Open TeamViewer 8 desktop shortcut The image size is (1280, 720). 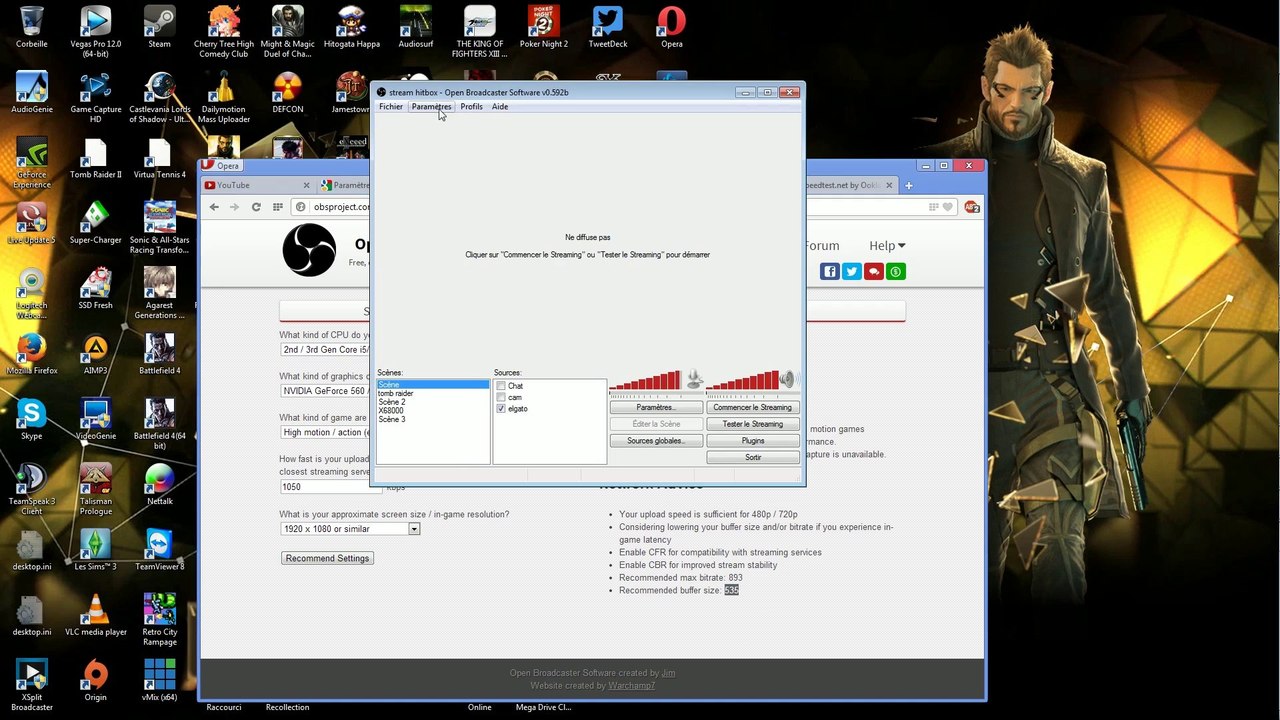pos(160,550)
